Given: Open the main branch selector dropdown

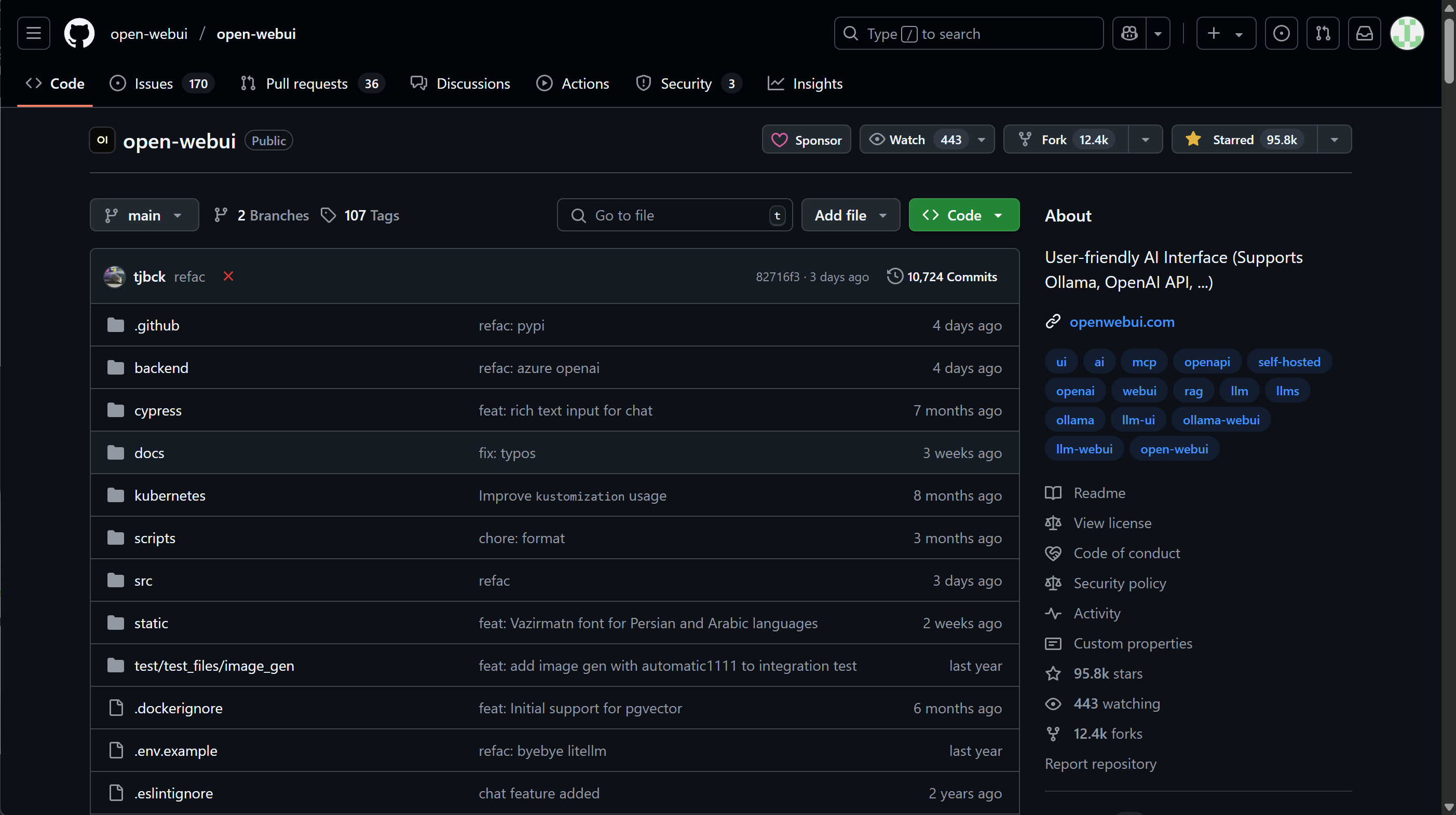Looking at the screenshot, I should 144,215.
